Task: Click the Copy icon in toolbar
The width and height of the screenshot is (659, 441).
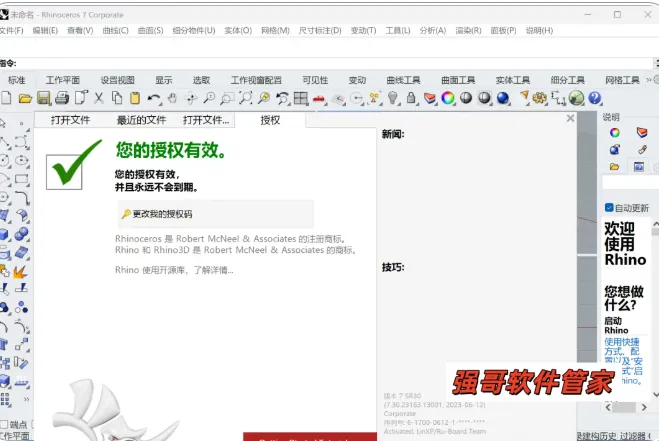Action: (117, 98)
